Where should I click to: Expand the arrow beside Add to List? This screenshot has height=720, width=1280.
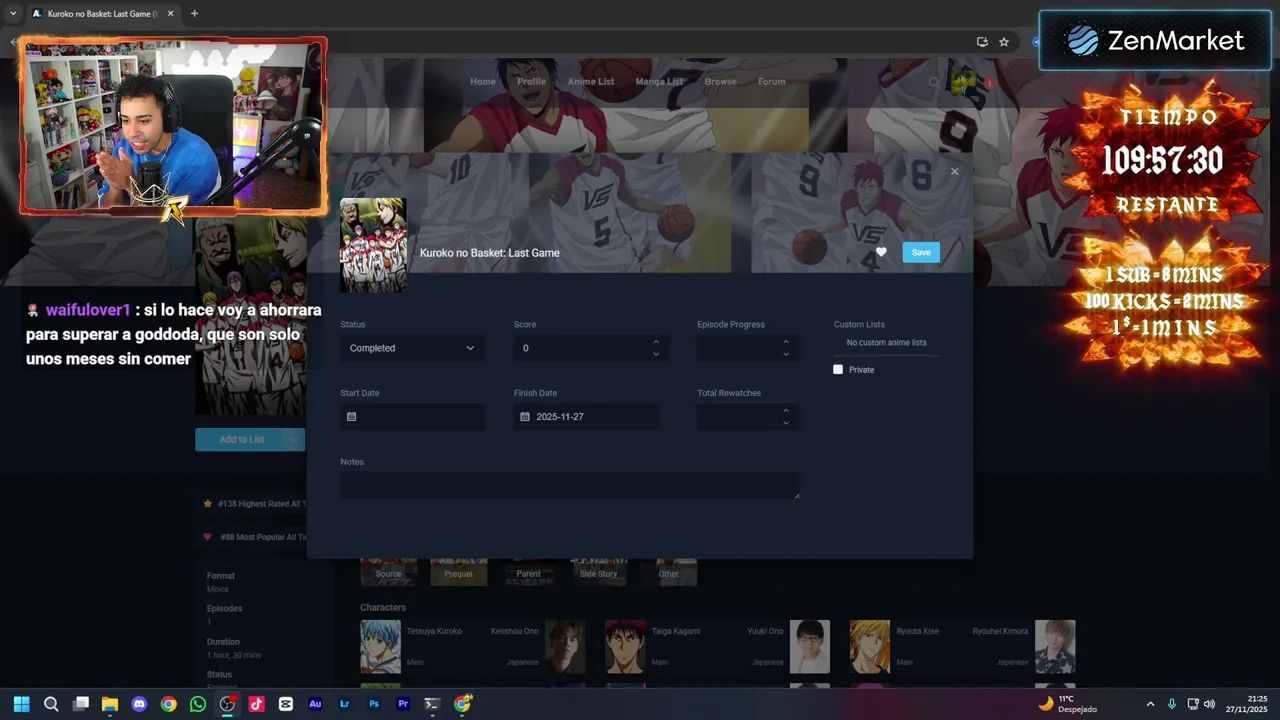[x=294, y=439]
